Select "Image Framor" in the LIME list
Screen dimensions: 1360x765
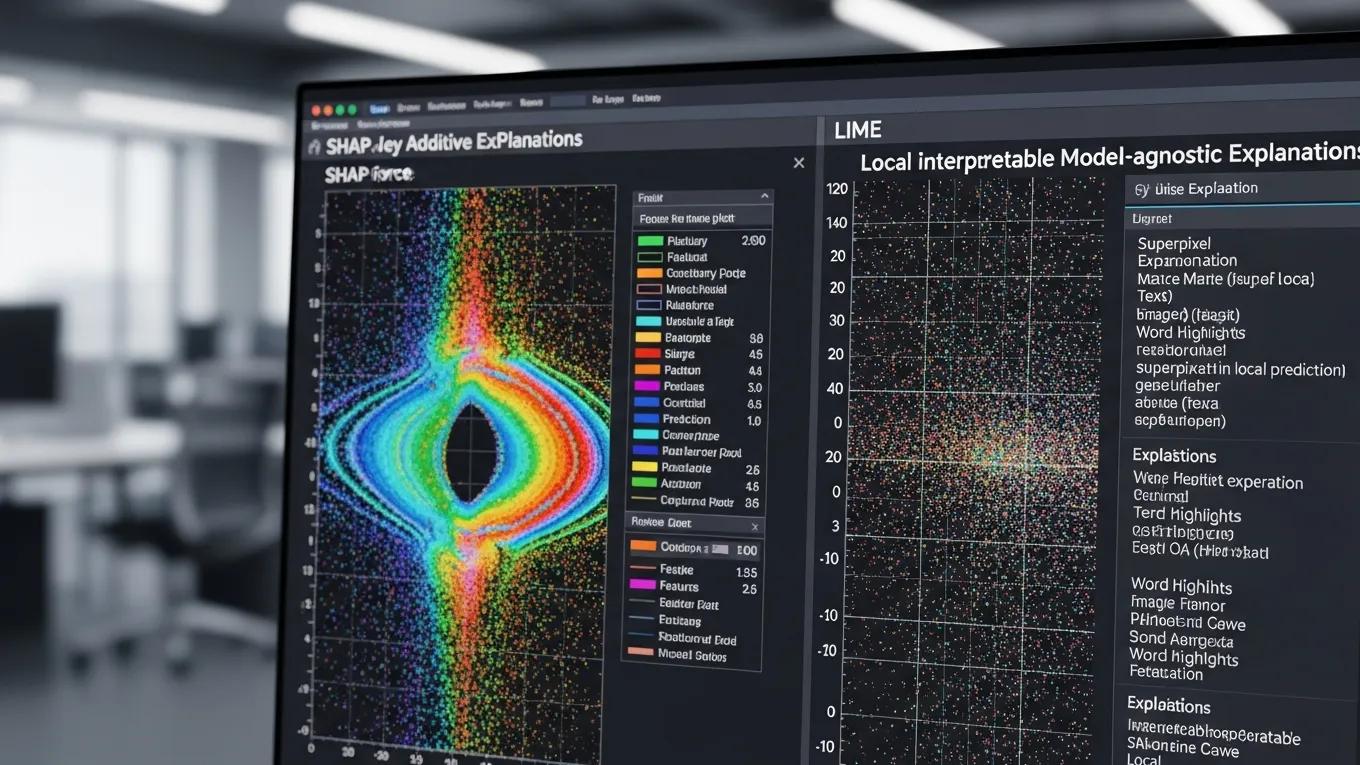coord(1178,604)
